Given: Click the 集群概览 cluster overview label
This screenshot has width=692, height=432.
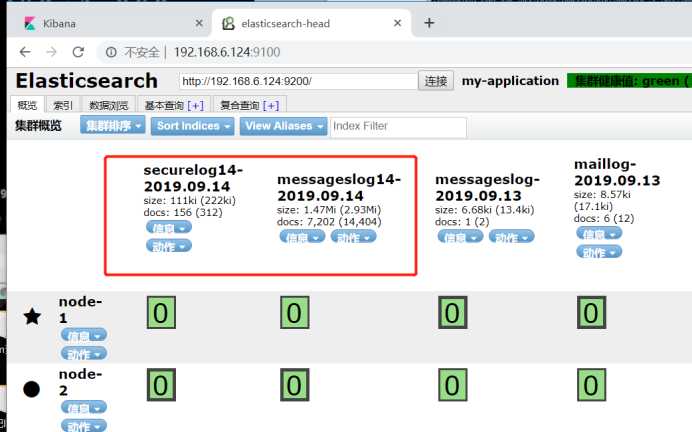Looking at the screenshot, I should pyautogui.click(x=38, y=126).
